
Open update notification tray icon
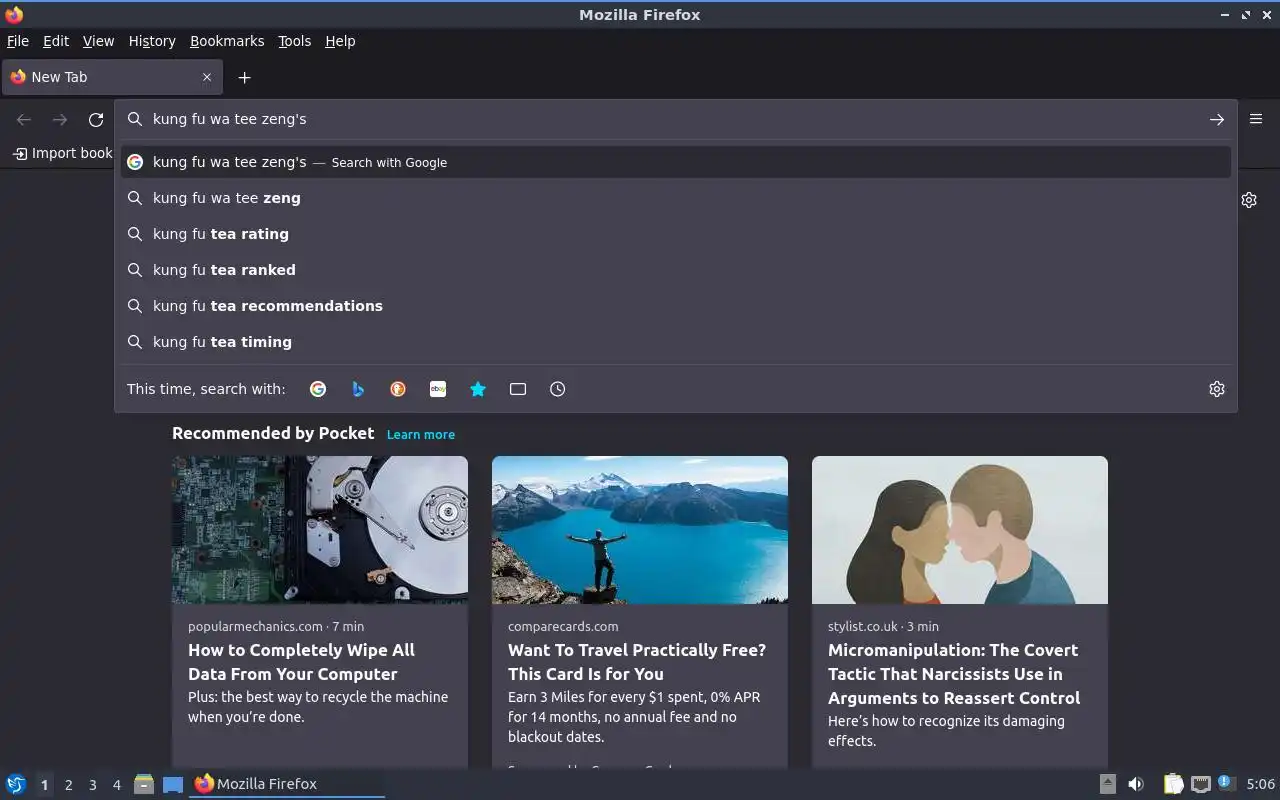(1227, 783)
